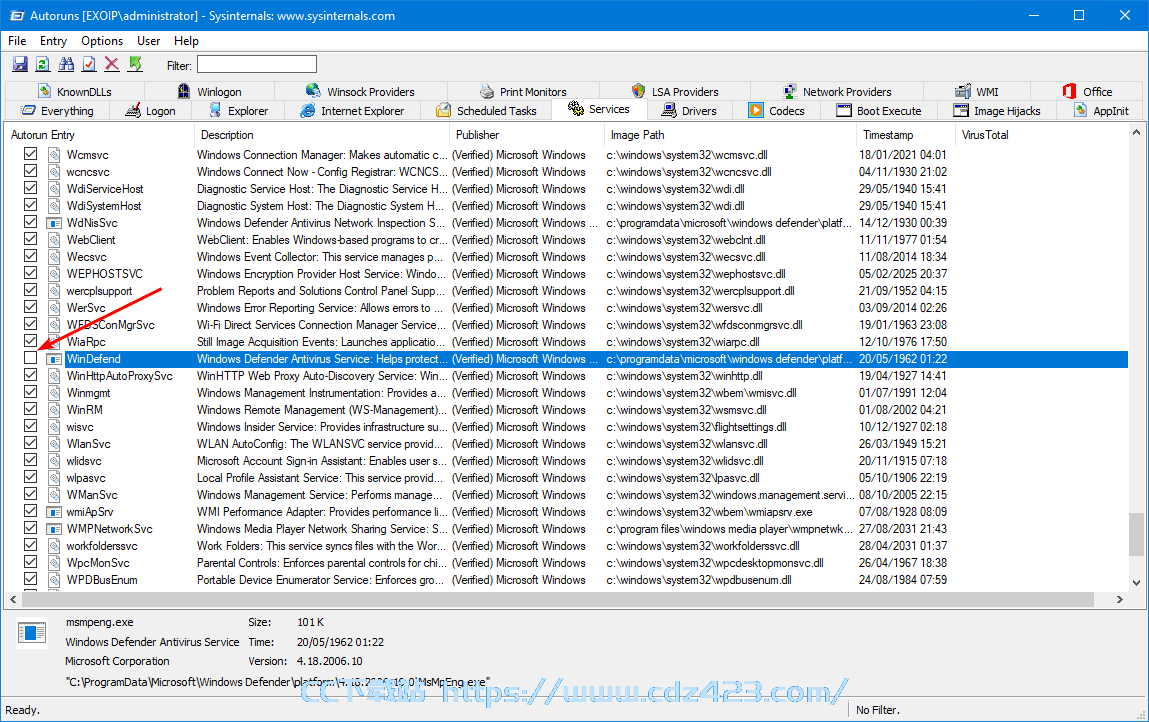Click the Logon tab icon
Image resolution: width=1149 pixels, height=722 pixels.
click(133, 110)
